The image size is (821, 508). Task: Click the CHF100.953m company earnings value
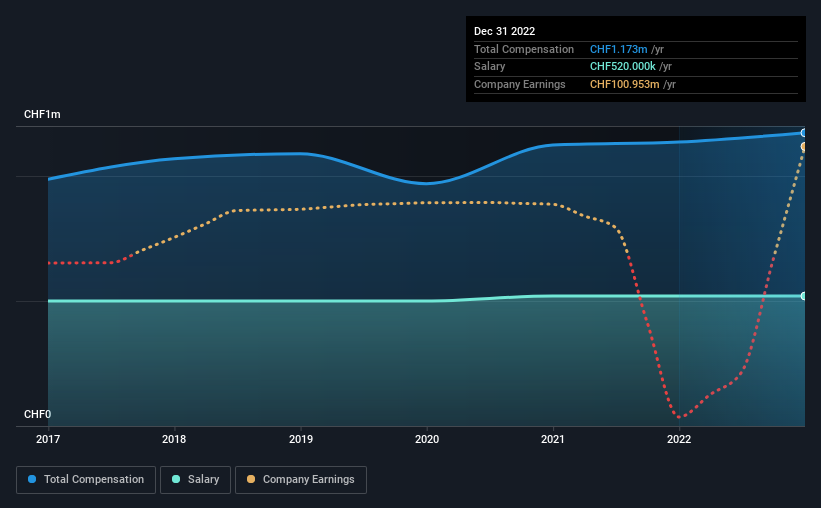[625, 84]
